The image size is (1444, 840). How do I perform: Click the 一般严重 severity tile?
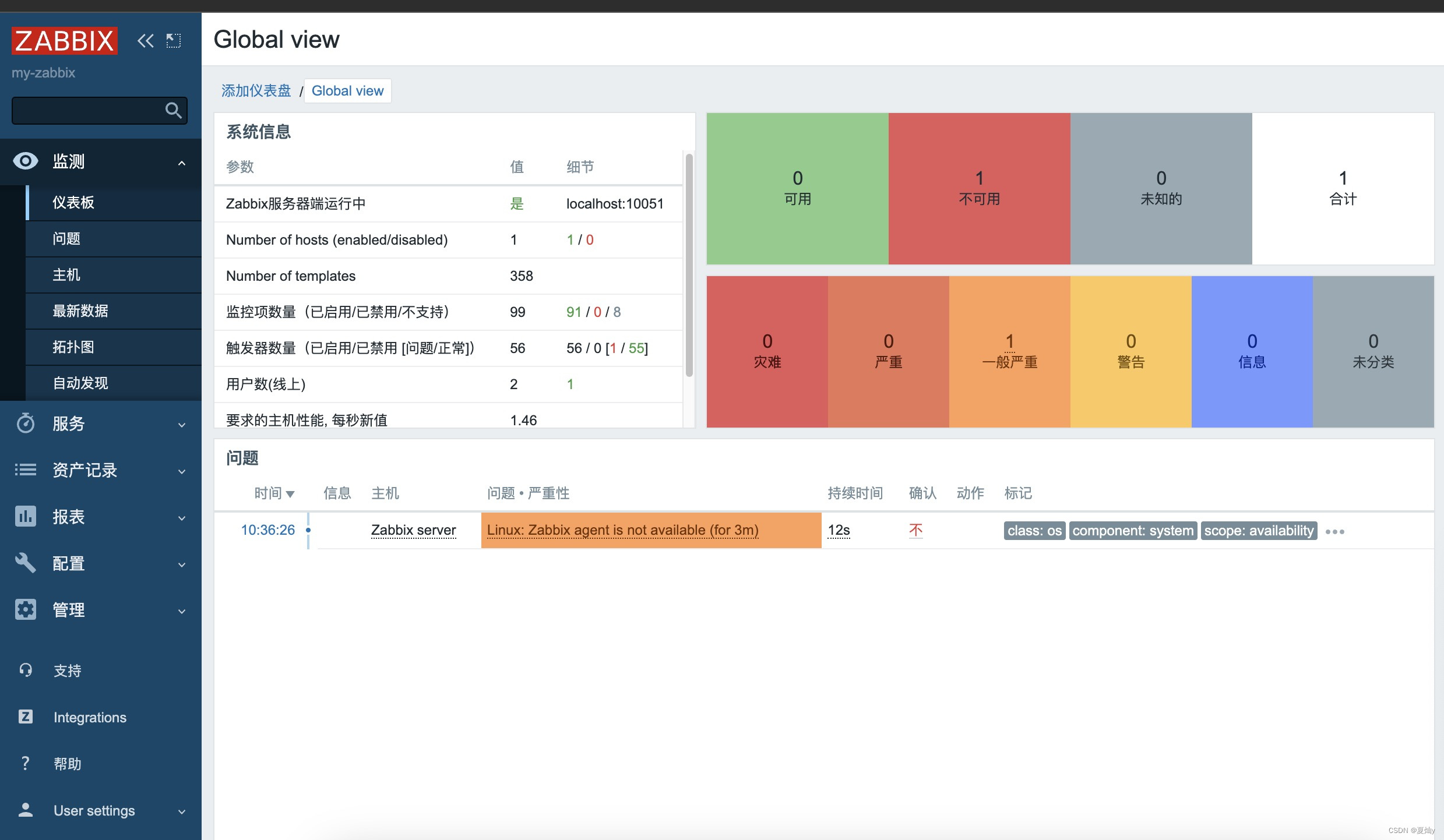coord(1009,352)
